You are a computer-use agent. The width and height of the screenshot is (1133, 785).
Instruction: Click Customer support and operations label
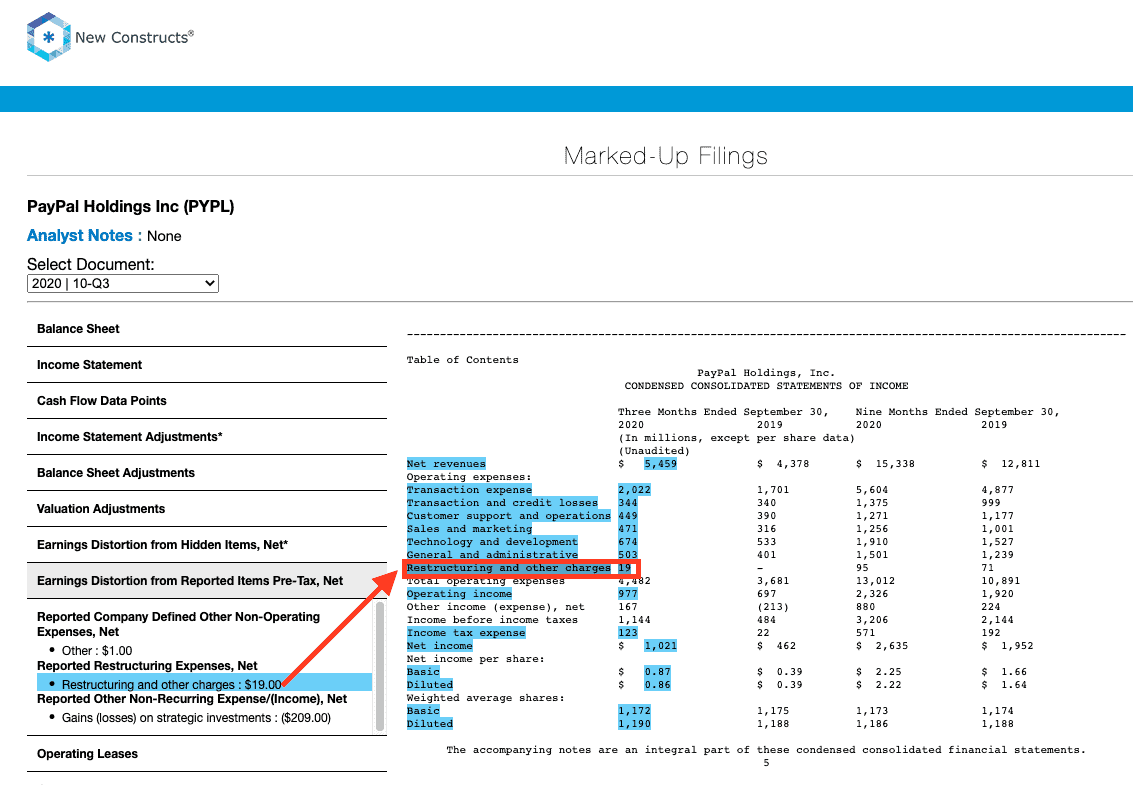[x=509, y=516]
